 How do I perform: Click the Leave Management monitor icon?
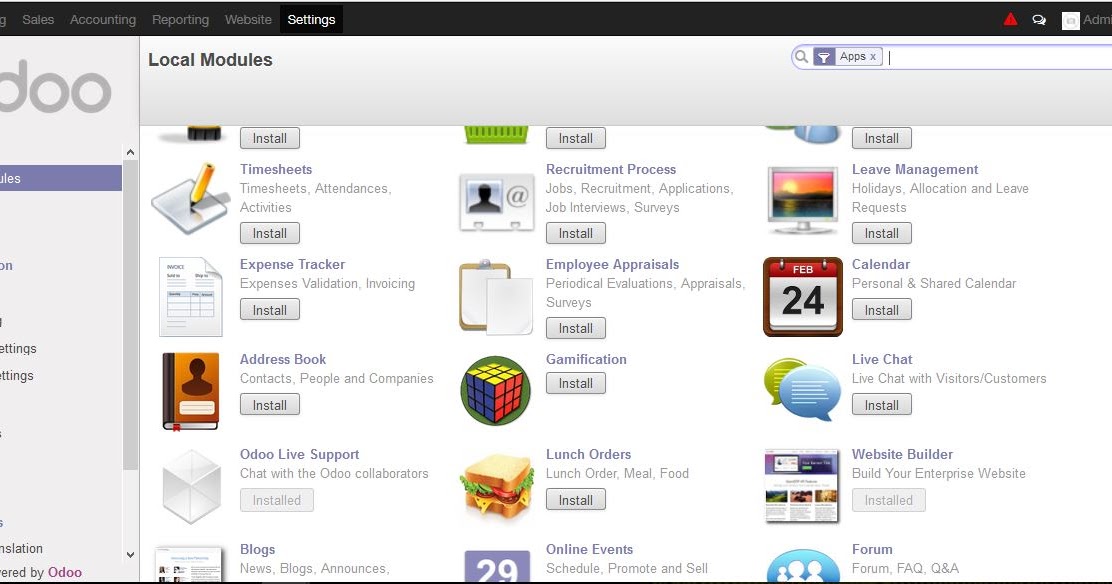pos(803,200)
